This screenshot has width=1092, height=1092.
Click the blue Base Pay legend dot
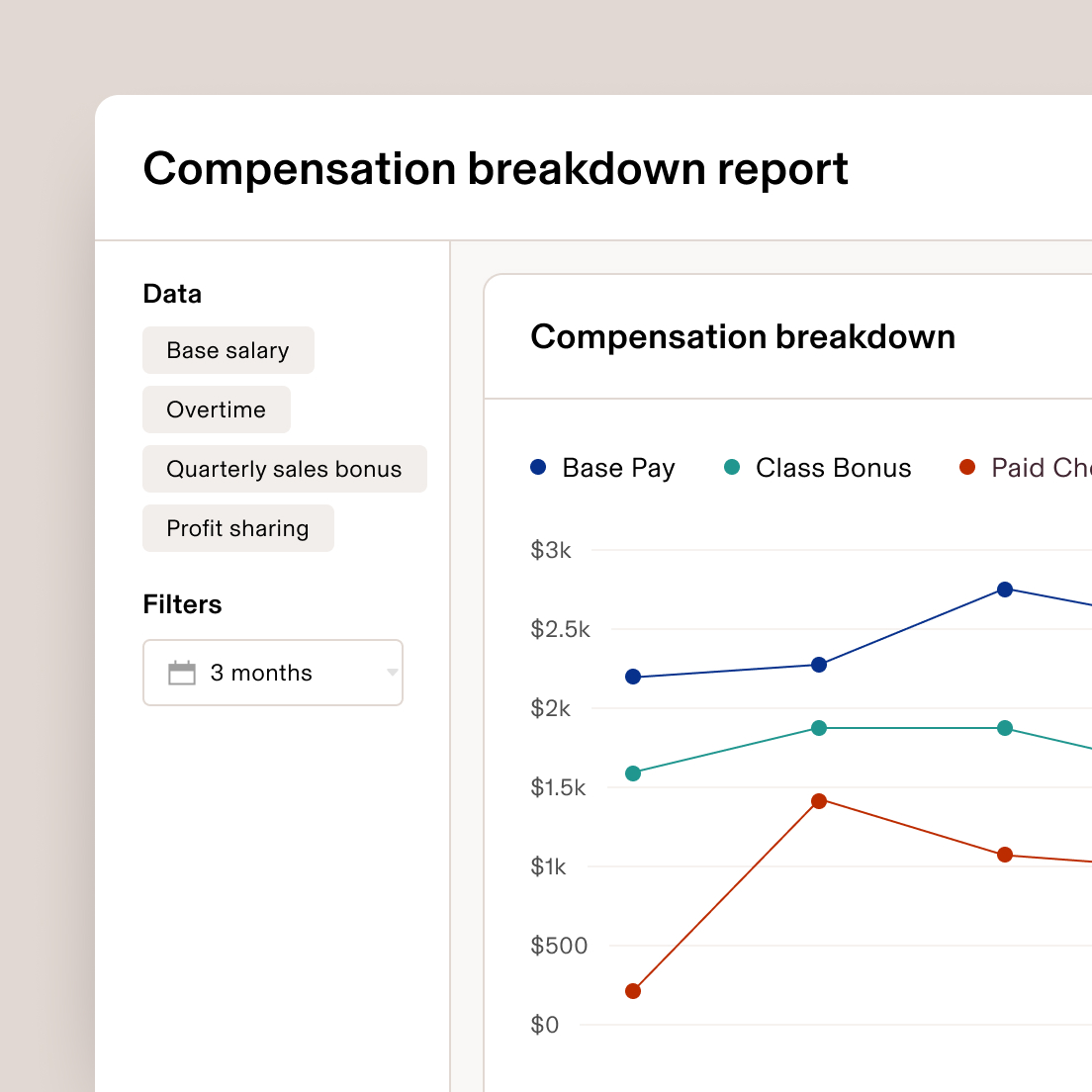click(537, 467)
